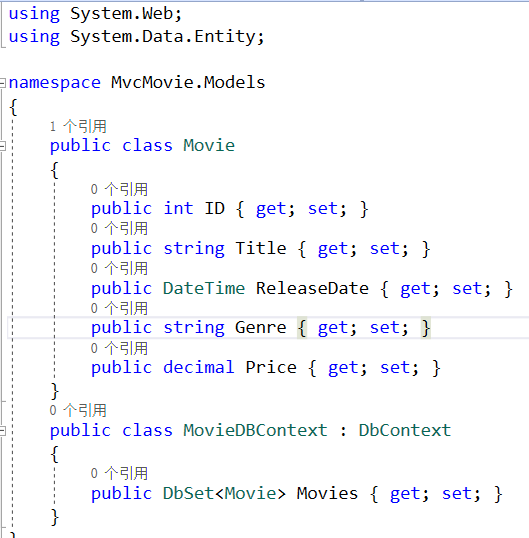The width and height of the screenshot is (529, 538).
Task: Click the opening brace below namespace MvcMovie.Models
Action: (x=13, y=107)
